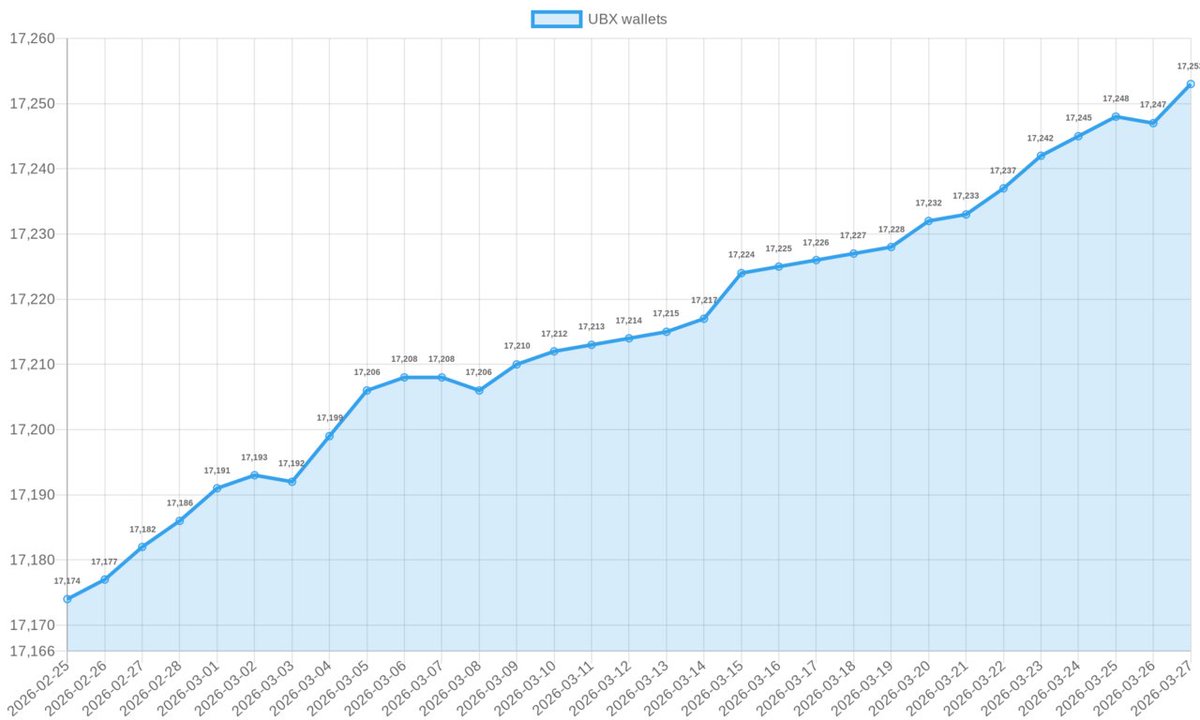This screenshot has height=720, width=1200.
Task: Click the value label 17,174
Action: [68, 579]
